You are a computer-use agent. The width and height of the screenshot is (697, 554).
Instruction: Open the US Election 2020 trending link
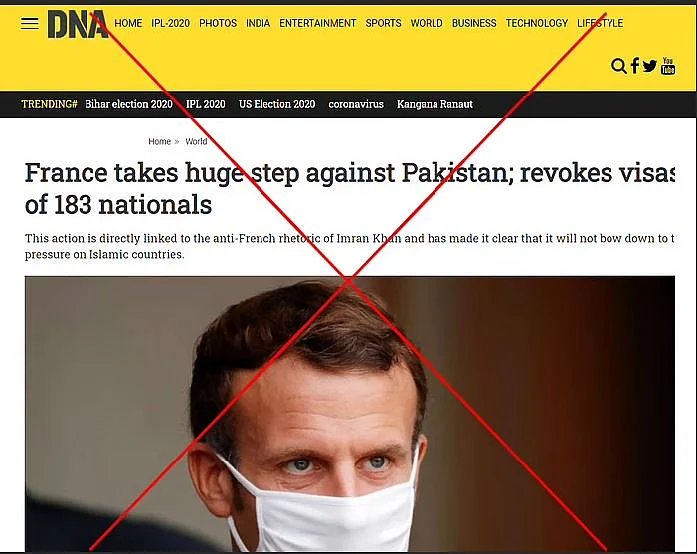(277, 104)
